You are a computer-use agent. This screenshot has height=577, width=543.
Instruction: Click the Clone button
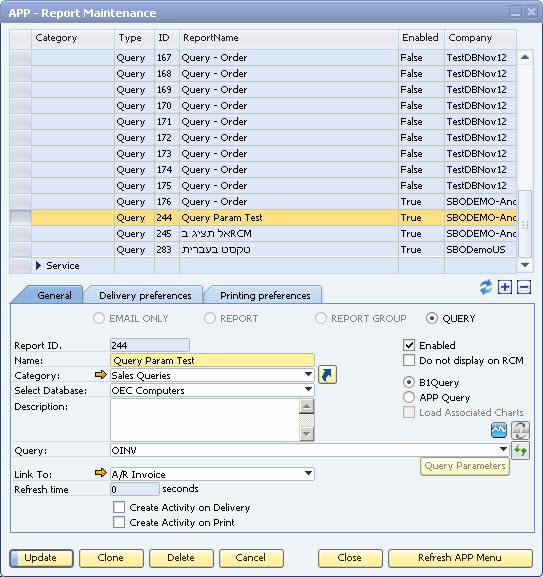111,558
